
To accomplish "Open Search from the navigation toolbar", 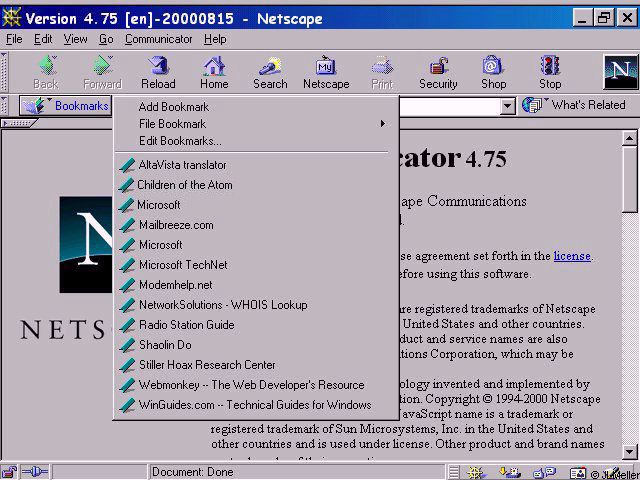I will [x=270, y=72].
